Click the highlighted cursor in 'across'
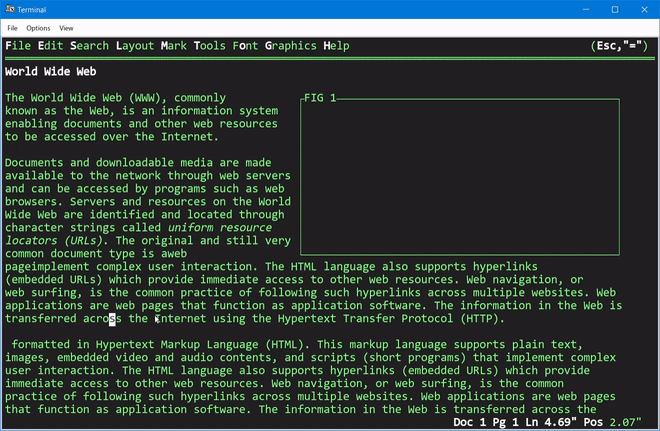This screenshot has height=431, width=660. [x=112, y=319]
